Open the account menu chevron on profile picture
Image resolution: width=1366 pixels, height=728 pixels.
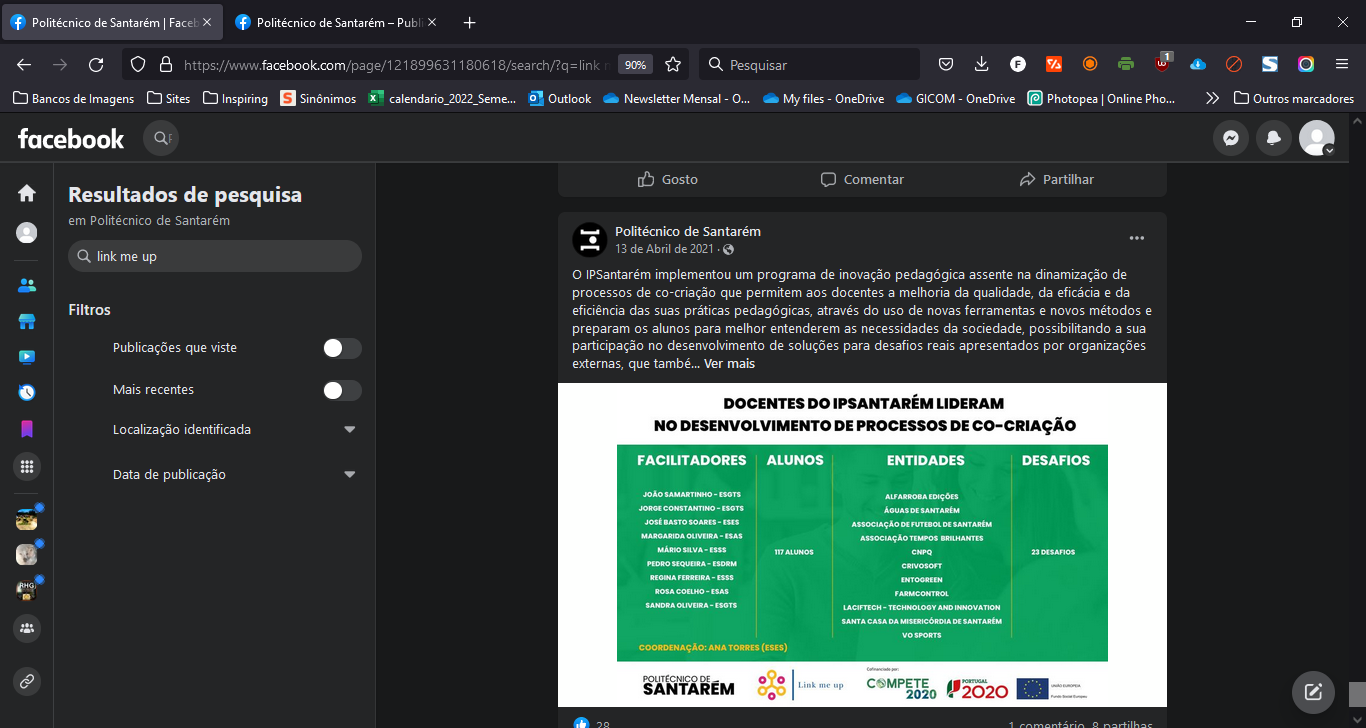click(x=1329, y=148)
